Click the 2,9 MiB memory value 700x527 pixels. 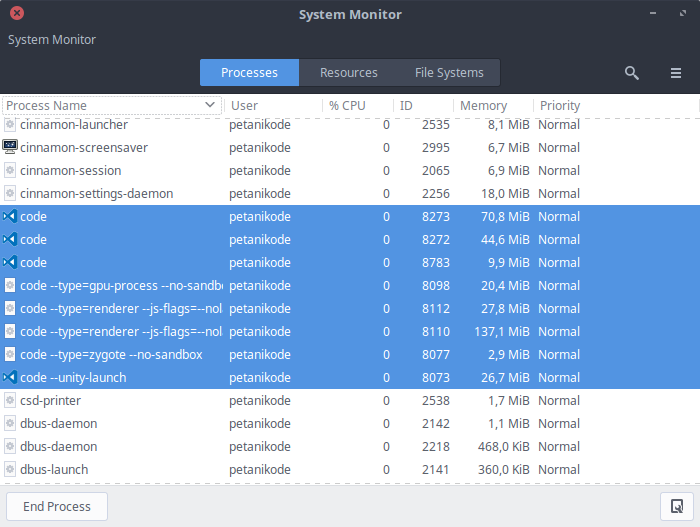pos(508,355)
